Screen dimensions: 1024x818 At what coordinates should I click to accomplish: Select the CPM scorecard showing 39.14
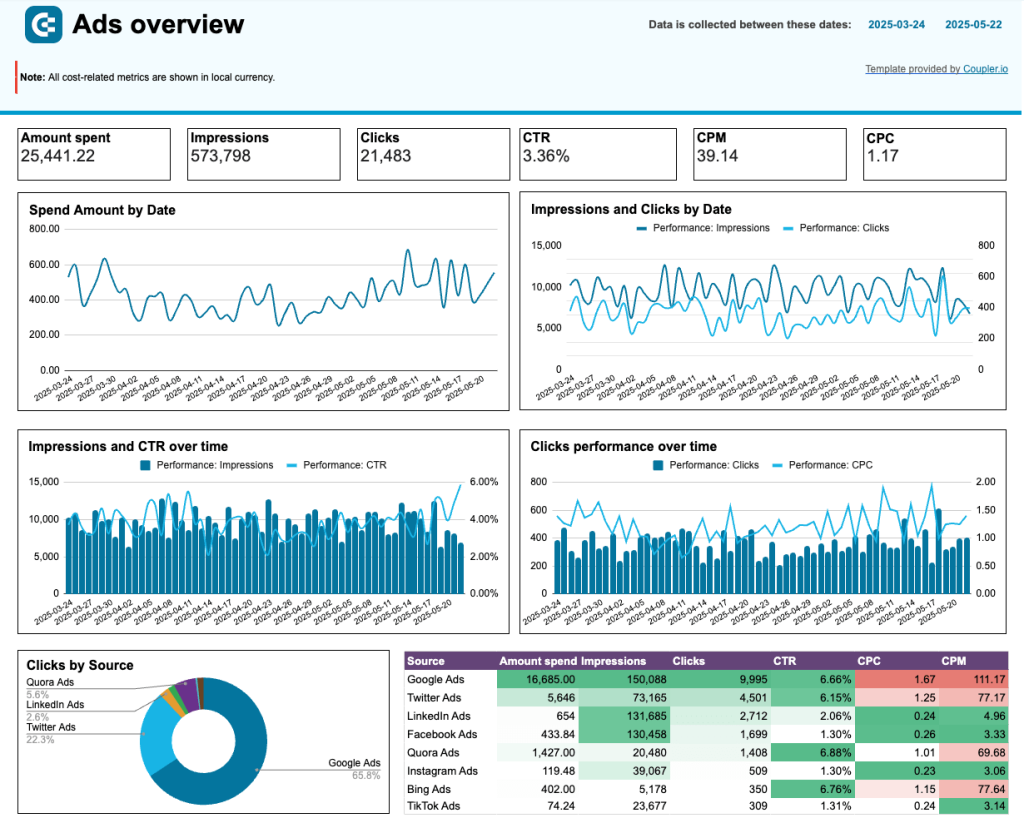point(770,154)
